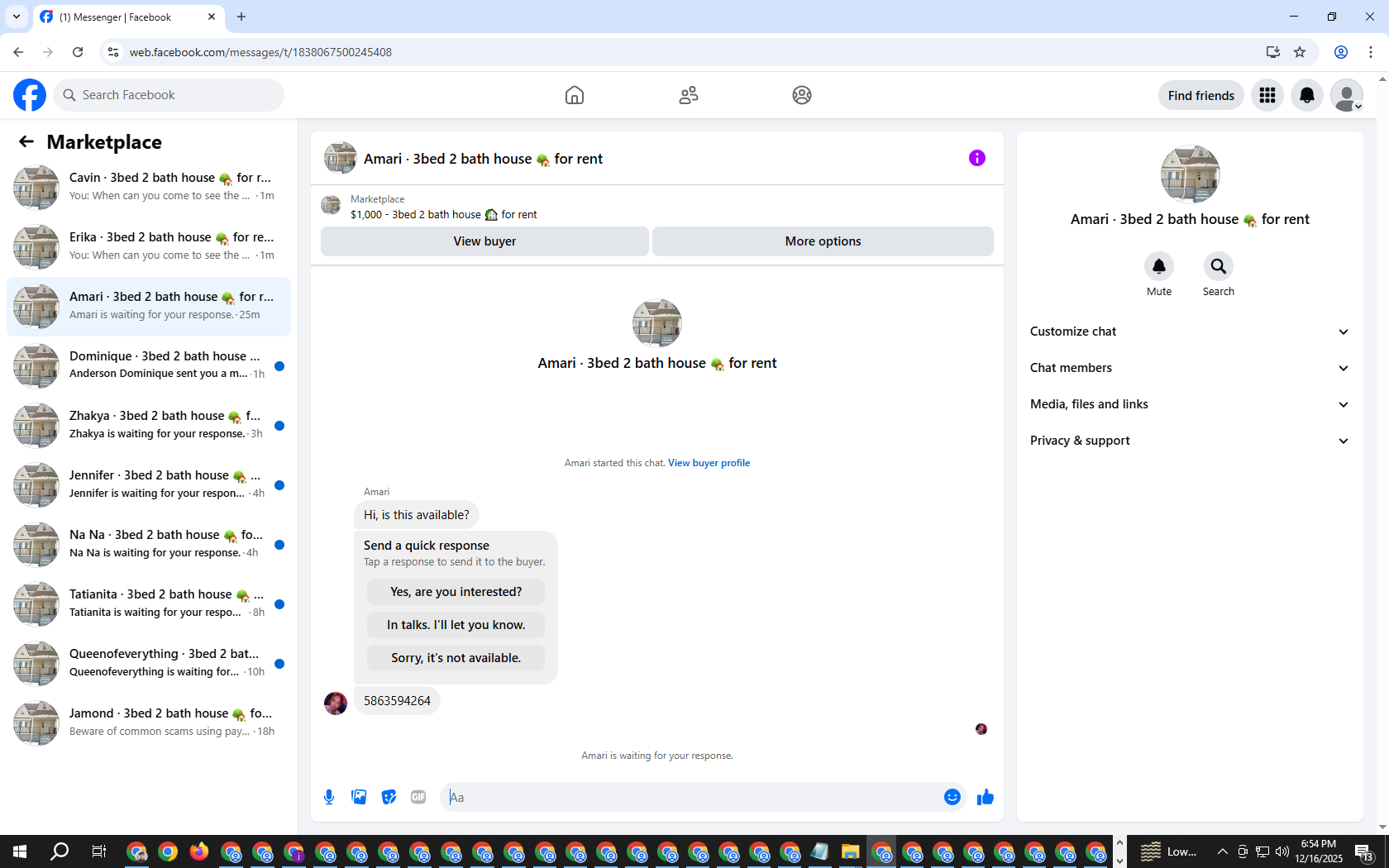Open the emoji picker in message box
1389x868 pixels.
[952, 797]
